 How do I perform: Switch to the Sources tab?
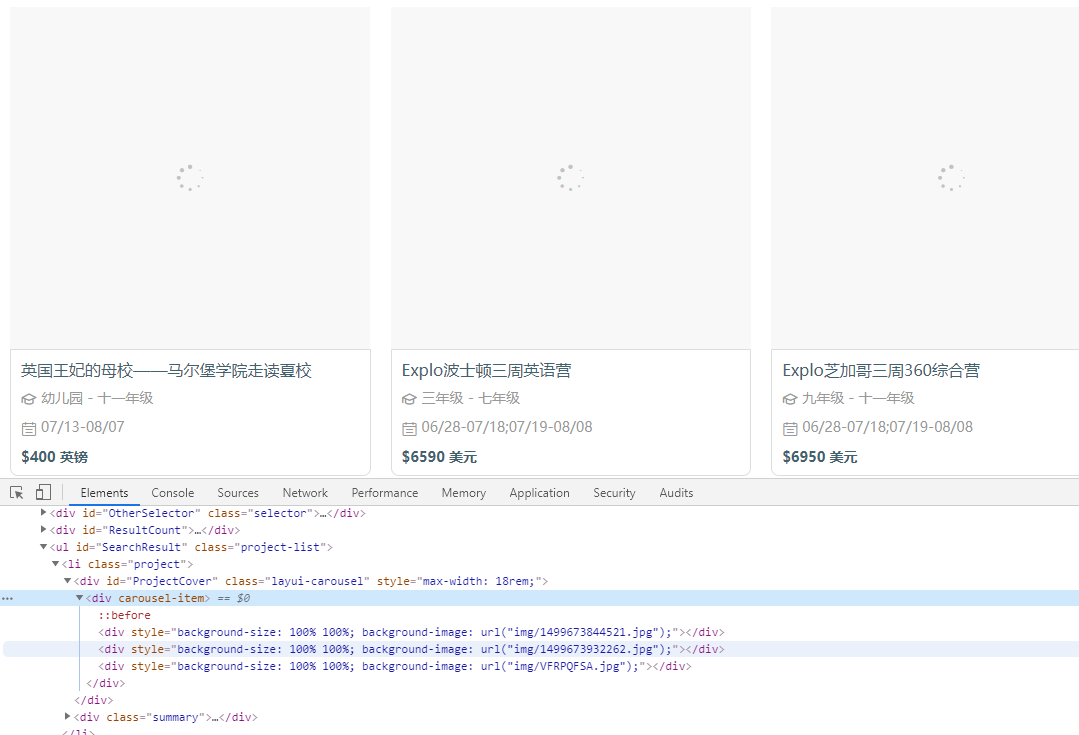coord(238,493)
